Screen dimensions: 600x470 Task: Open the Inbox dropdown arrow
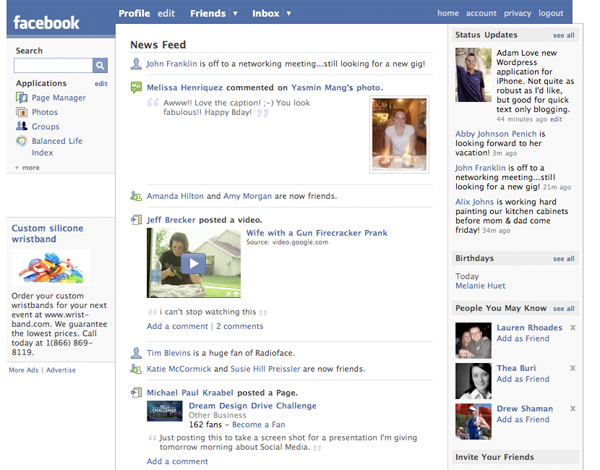[x=289, y=13]
